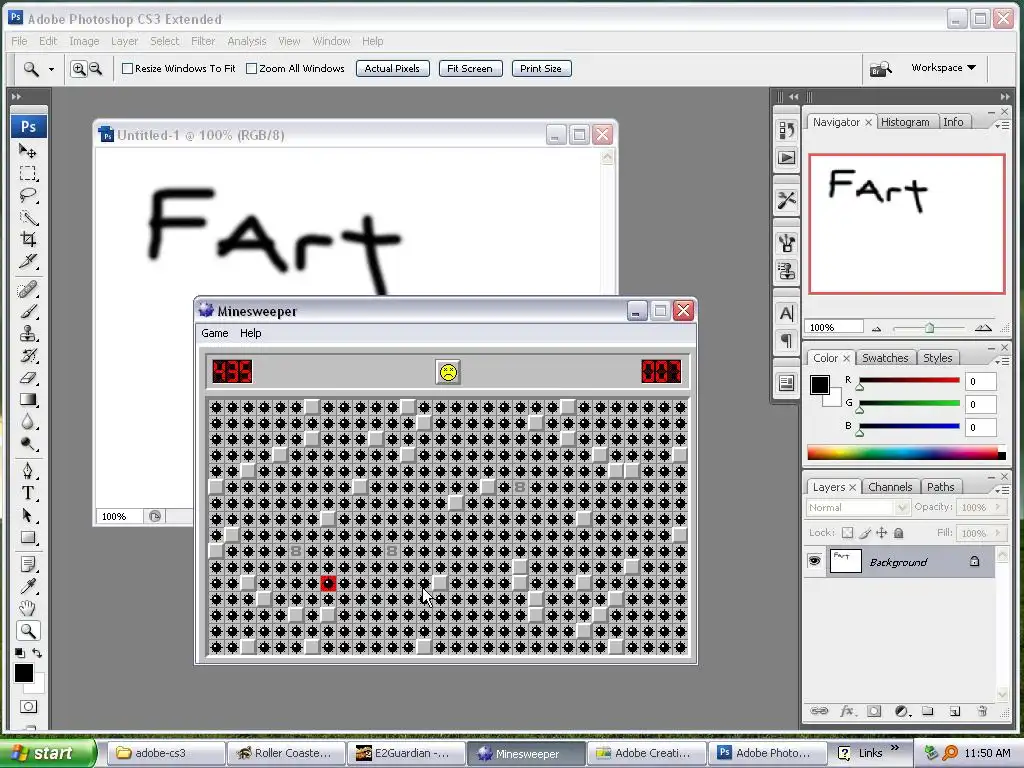Toggle Lock position in Layers panel
1024x768 pixels.
pos(882,533)
